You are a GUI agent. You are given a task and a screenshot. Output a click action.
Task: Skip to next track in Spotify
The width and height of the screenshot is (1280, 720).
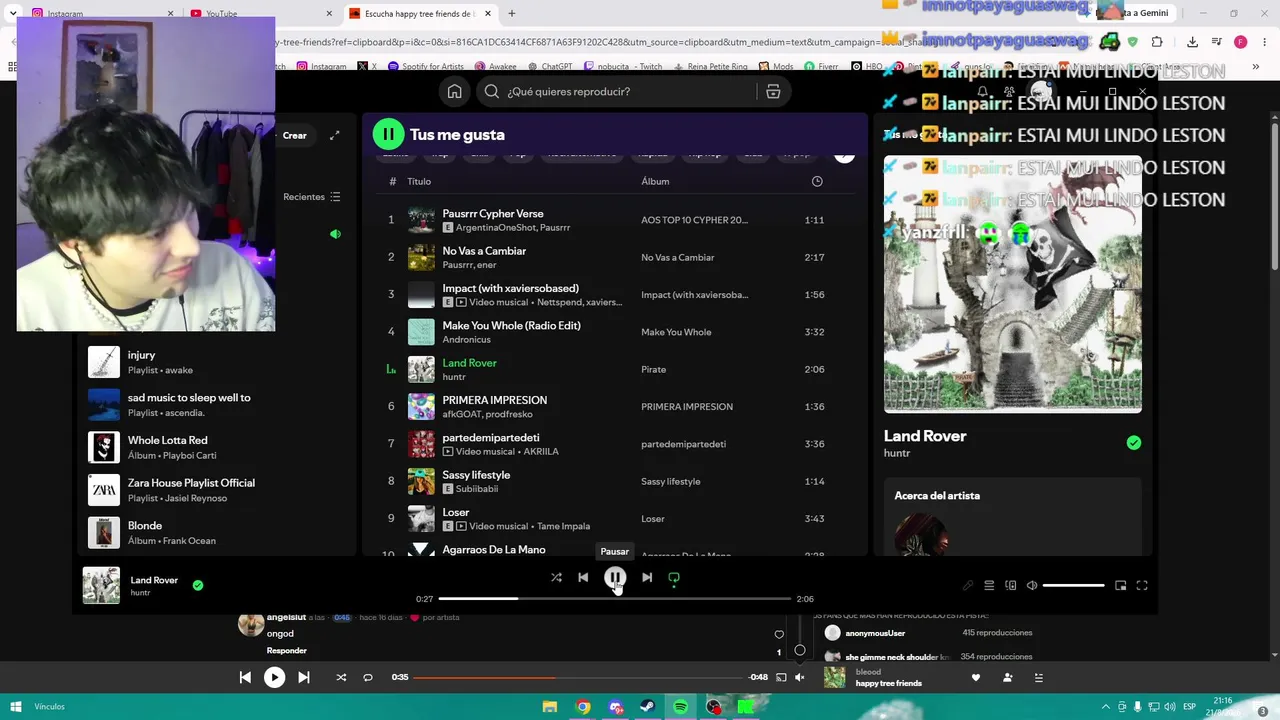(x=647, y=577)
